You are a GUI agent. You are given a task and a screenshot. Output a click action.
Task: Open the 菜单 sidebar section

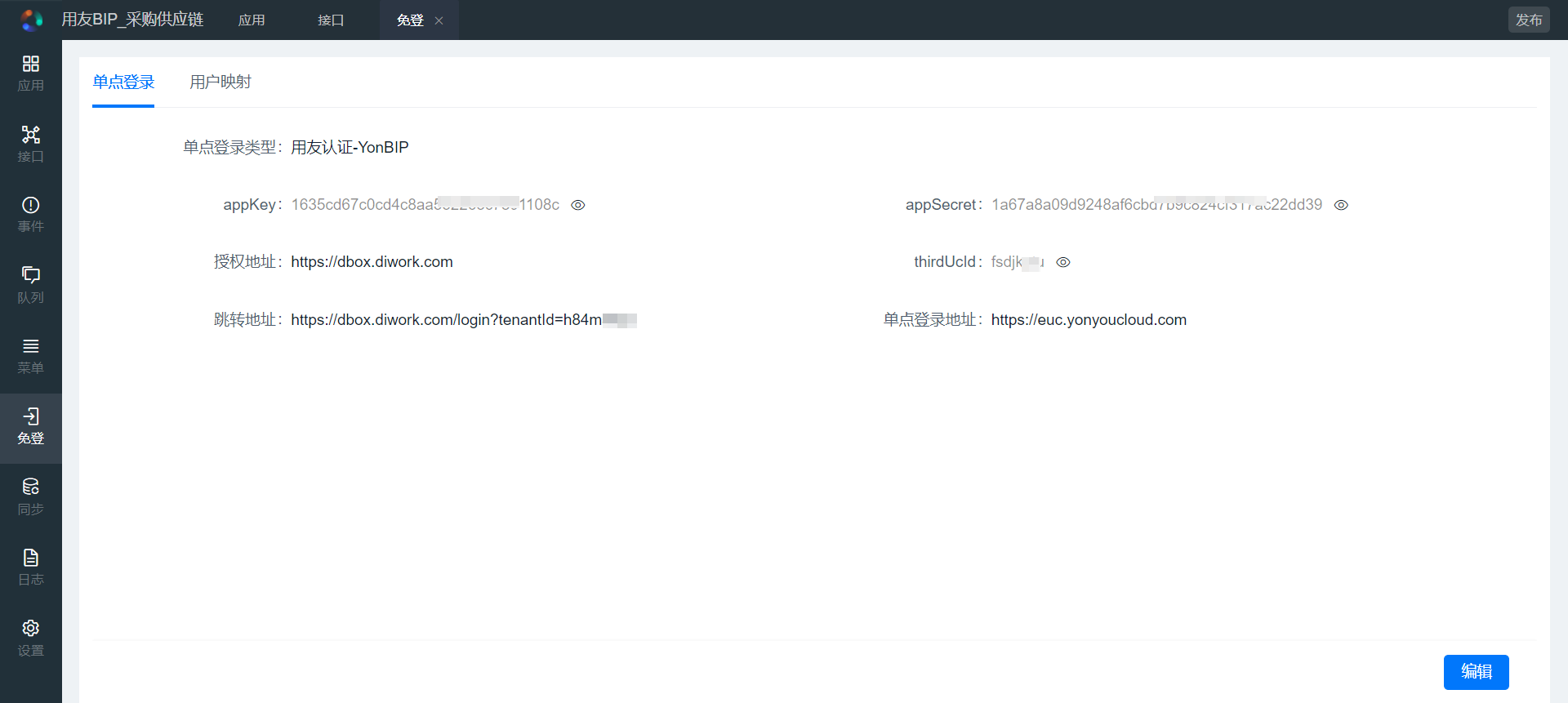pos(31,356)
